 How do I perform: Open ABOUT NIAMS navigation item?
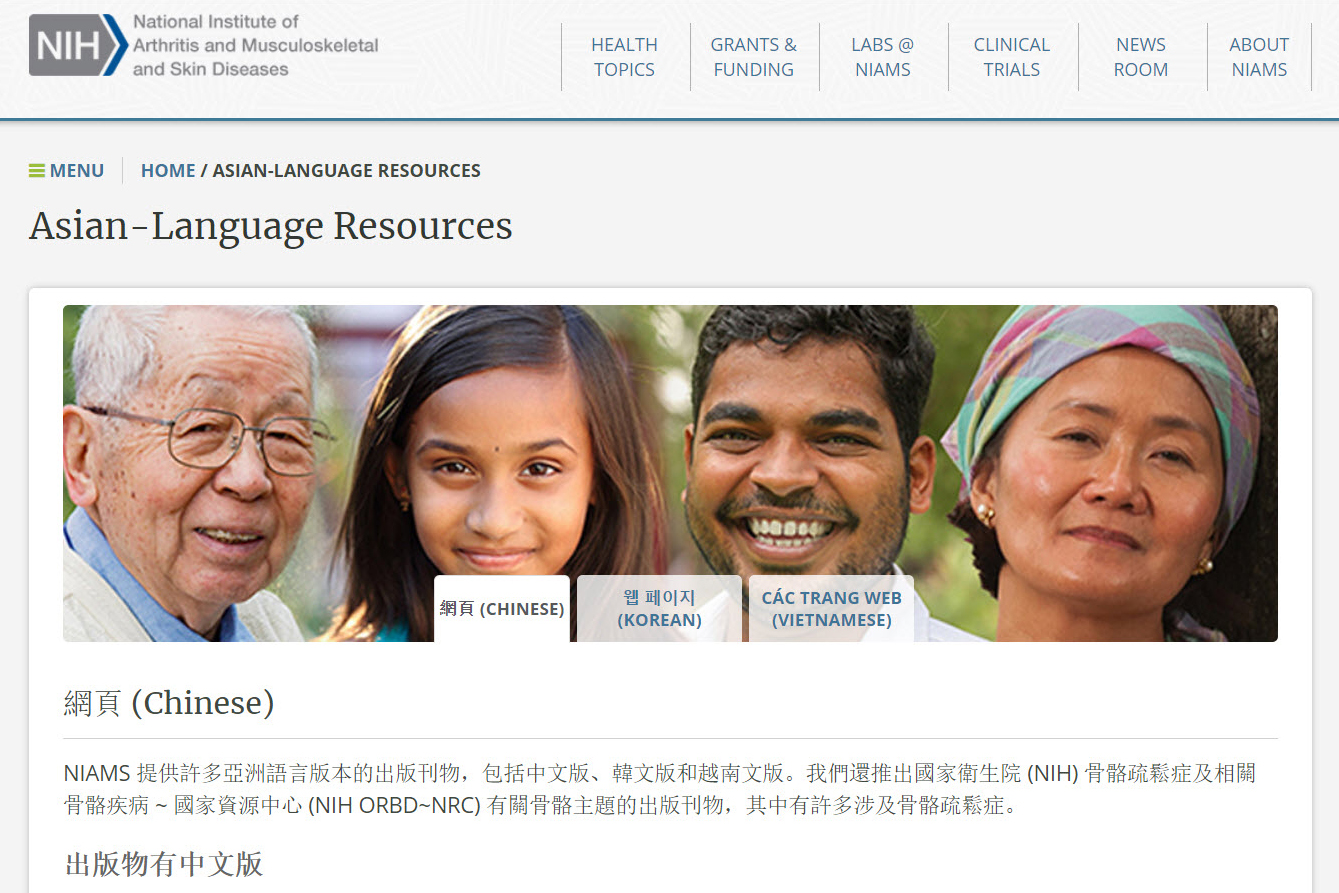click(1259, 57)
